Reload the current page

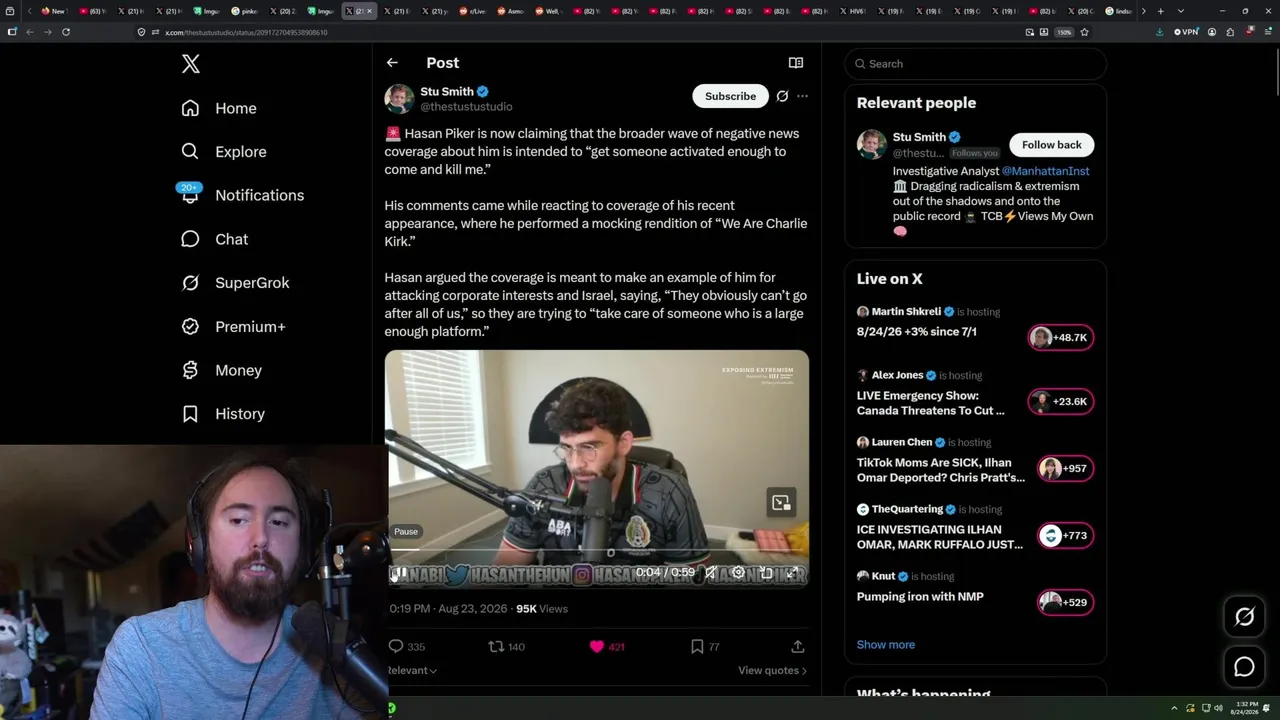click(x=66, y=32)
